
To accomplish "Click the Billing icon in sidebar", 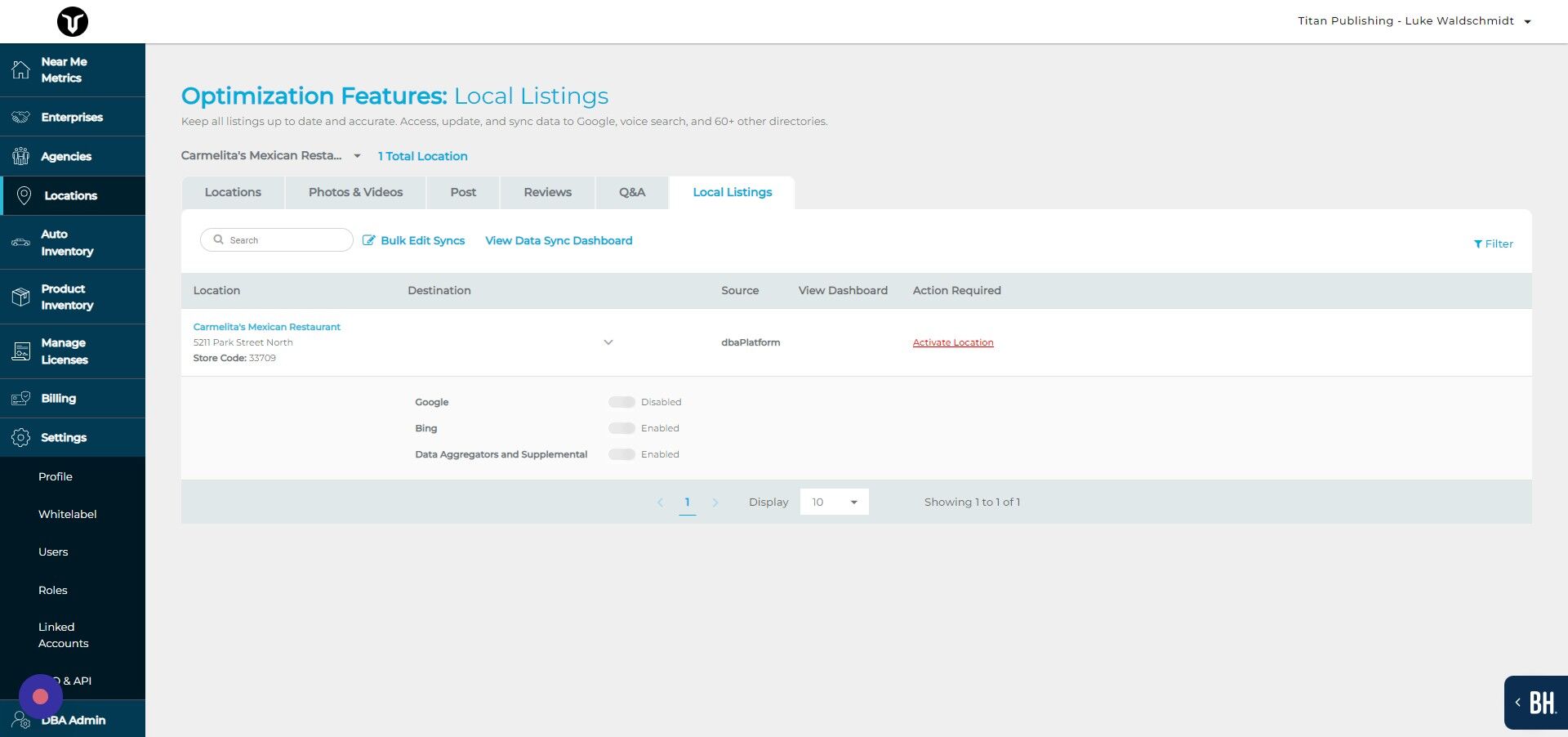I will (20, 398).
